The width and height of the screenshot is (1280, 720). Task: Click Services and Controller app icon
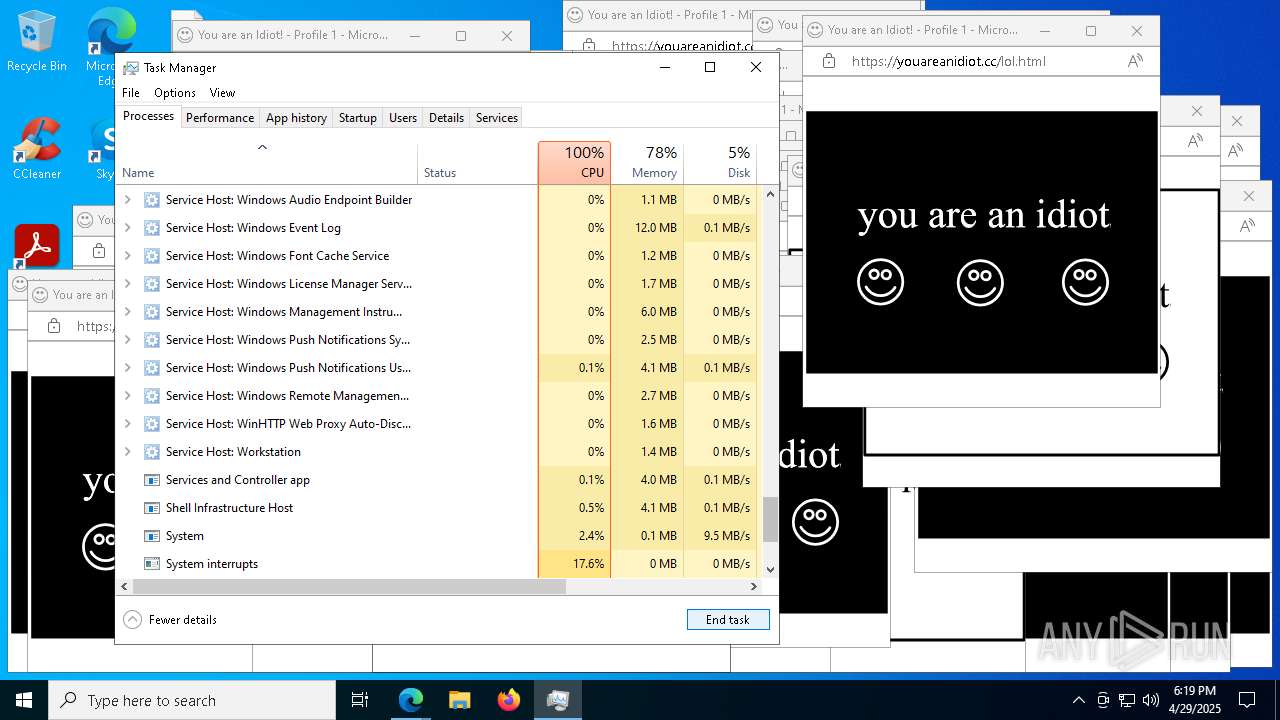(152, 480)
